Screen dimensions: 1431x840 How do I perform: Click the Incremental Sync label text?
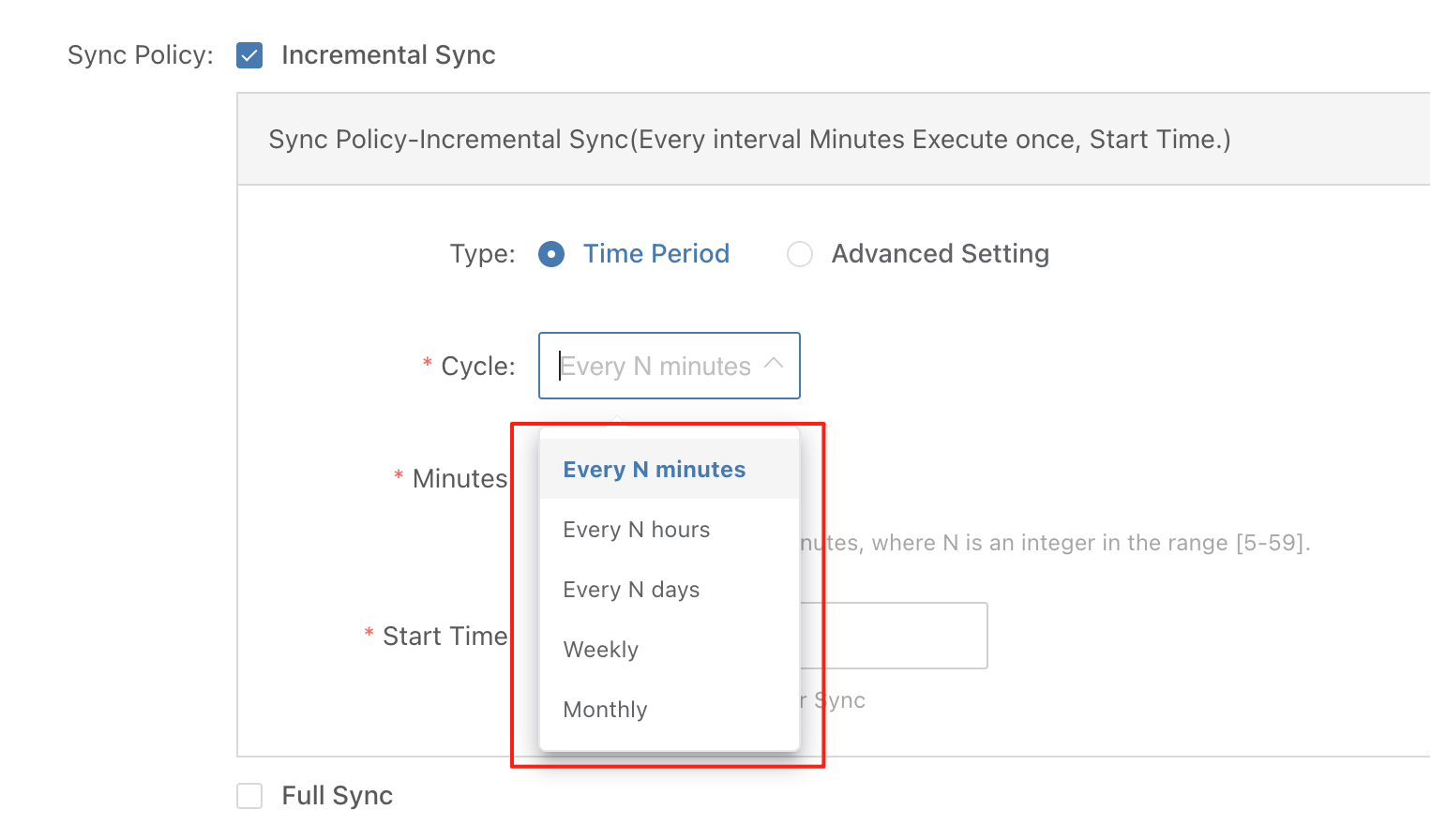(x=388, y=55)
